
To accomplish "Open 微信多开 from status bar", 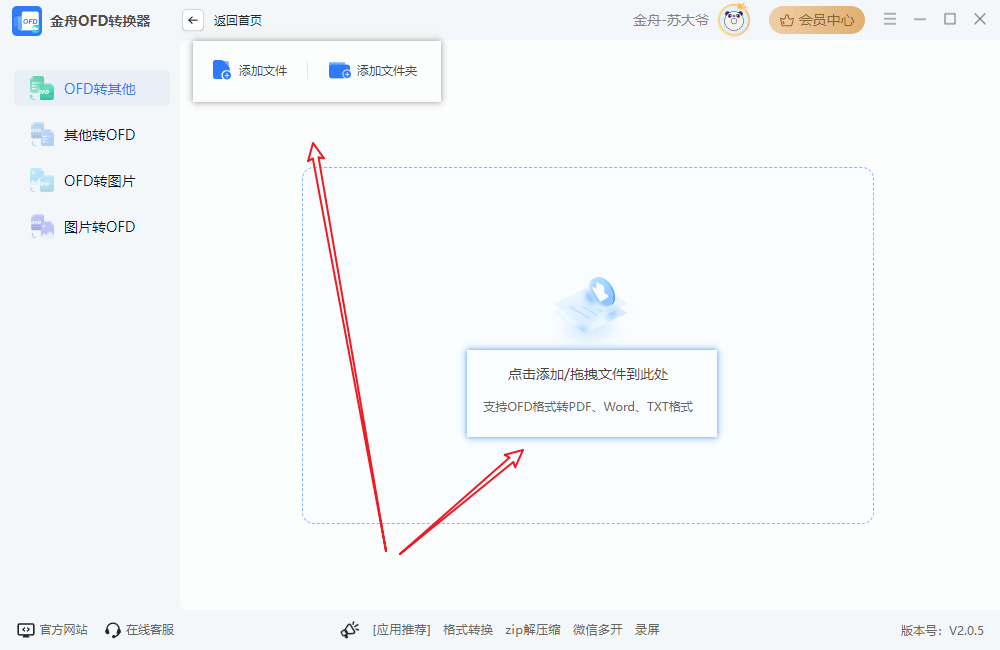I will click(597, 629).
